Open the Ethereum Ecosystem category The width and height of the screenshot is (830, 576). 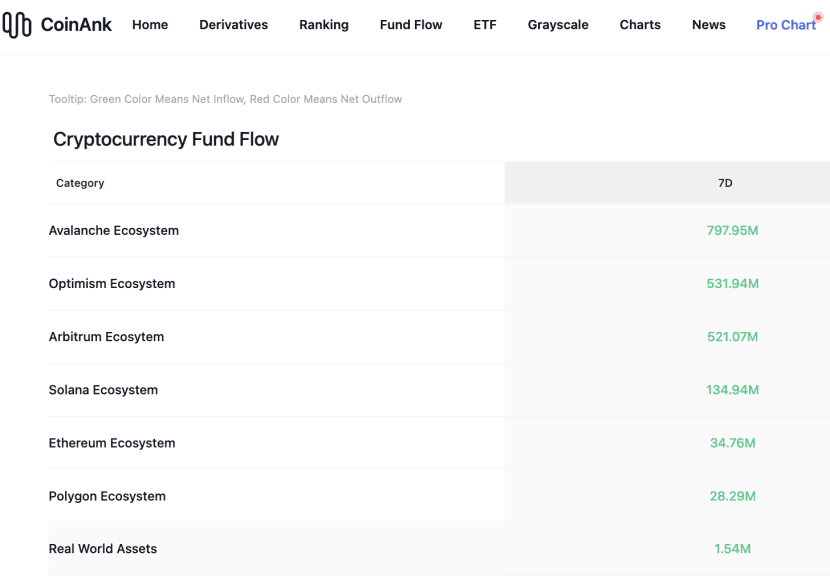pos(112,443)
